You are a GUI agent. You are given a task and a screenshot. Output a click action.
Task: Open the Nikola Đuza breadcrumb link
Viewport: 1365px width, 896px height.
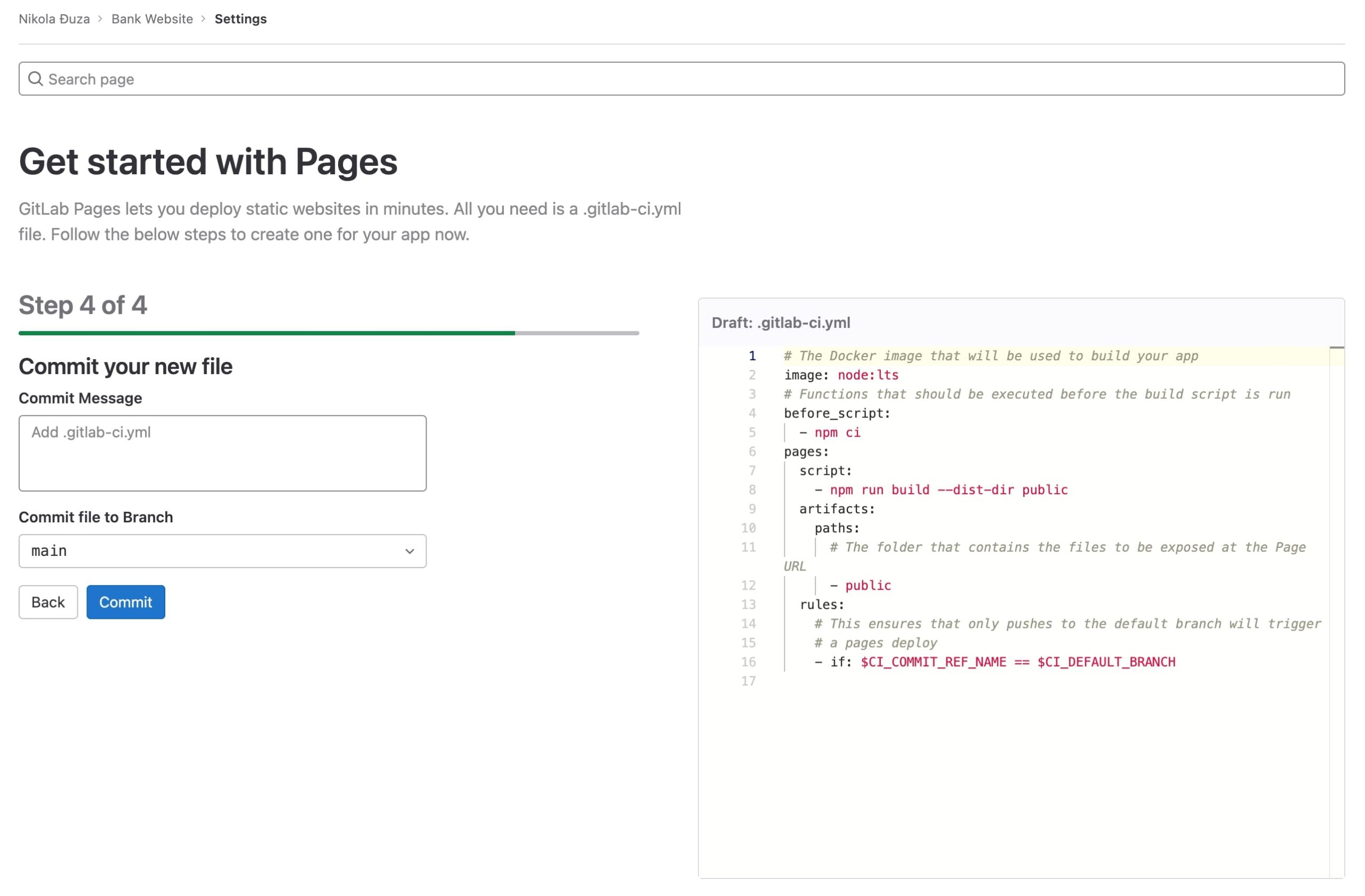click(x=54, y=19)
